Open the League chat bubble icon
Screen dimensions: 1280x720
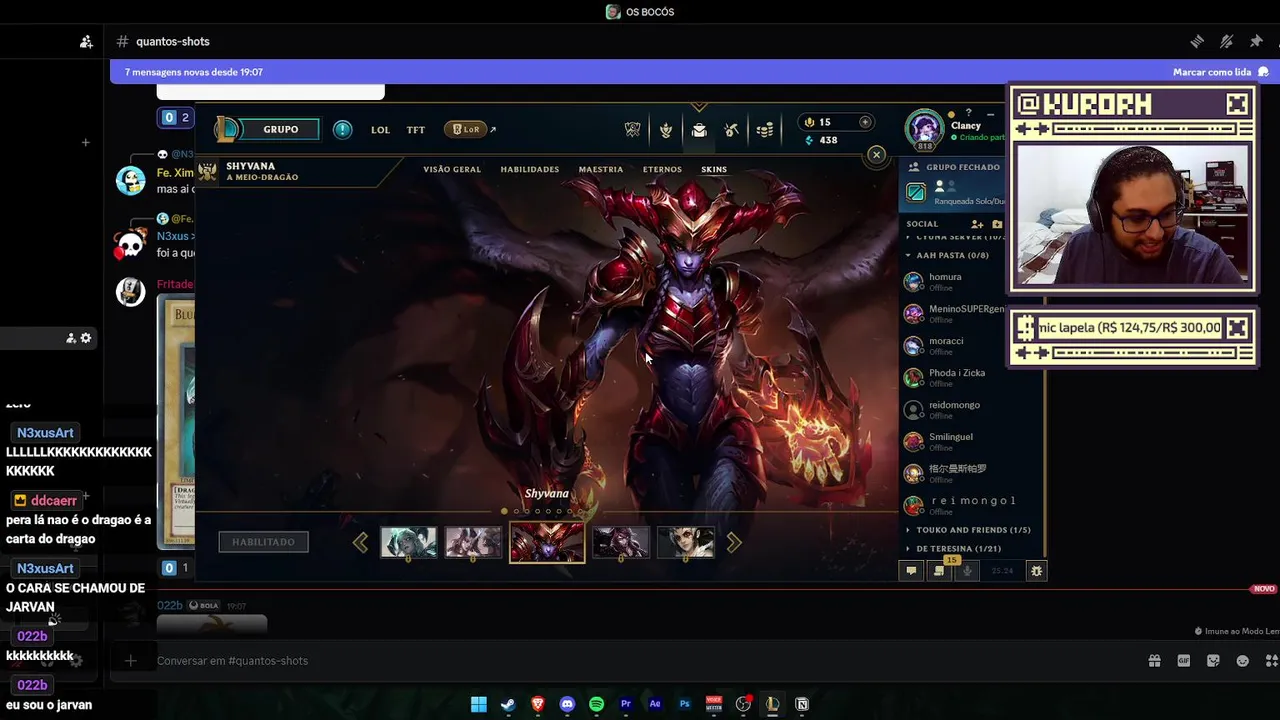911,570
